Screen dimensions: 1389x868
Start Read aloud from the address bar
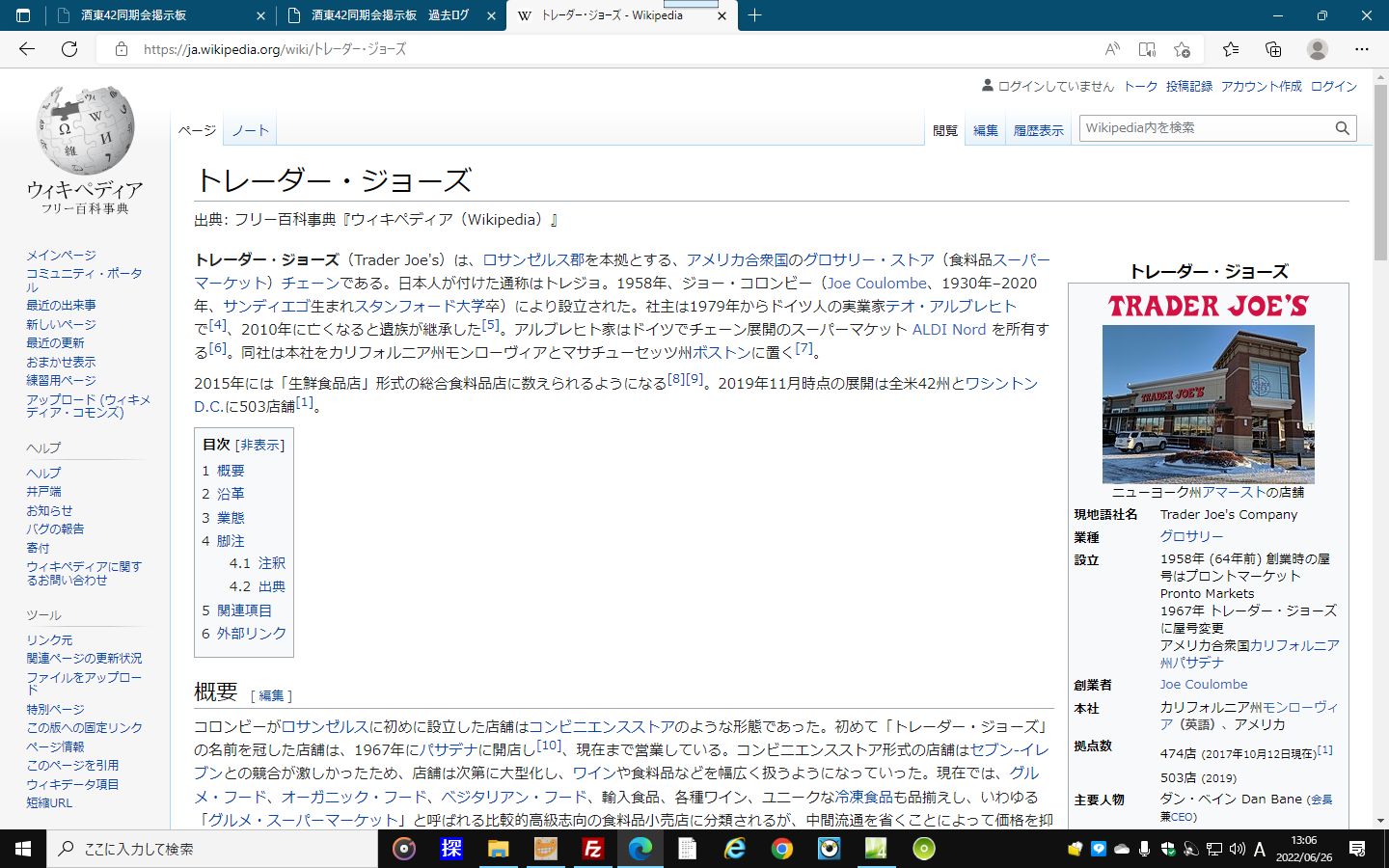click(1112, 49)
